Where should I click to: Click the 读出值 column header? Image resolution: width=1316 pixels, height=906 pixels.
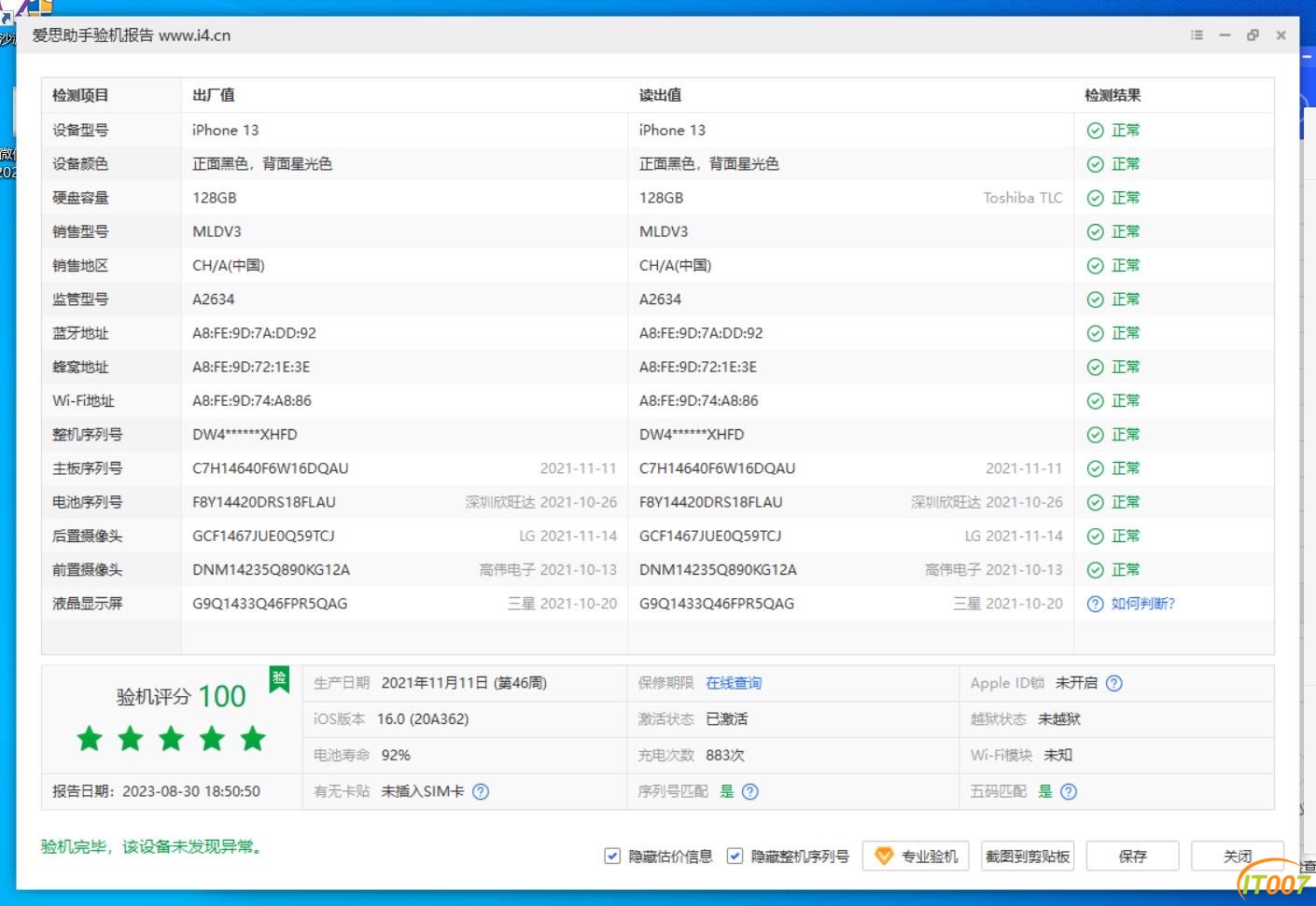660,95
